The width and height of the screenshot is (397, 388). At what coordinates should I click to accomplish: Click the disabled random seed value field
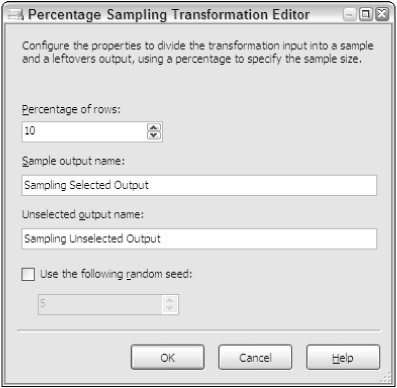point(100,304)
